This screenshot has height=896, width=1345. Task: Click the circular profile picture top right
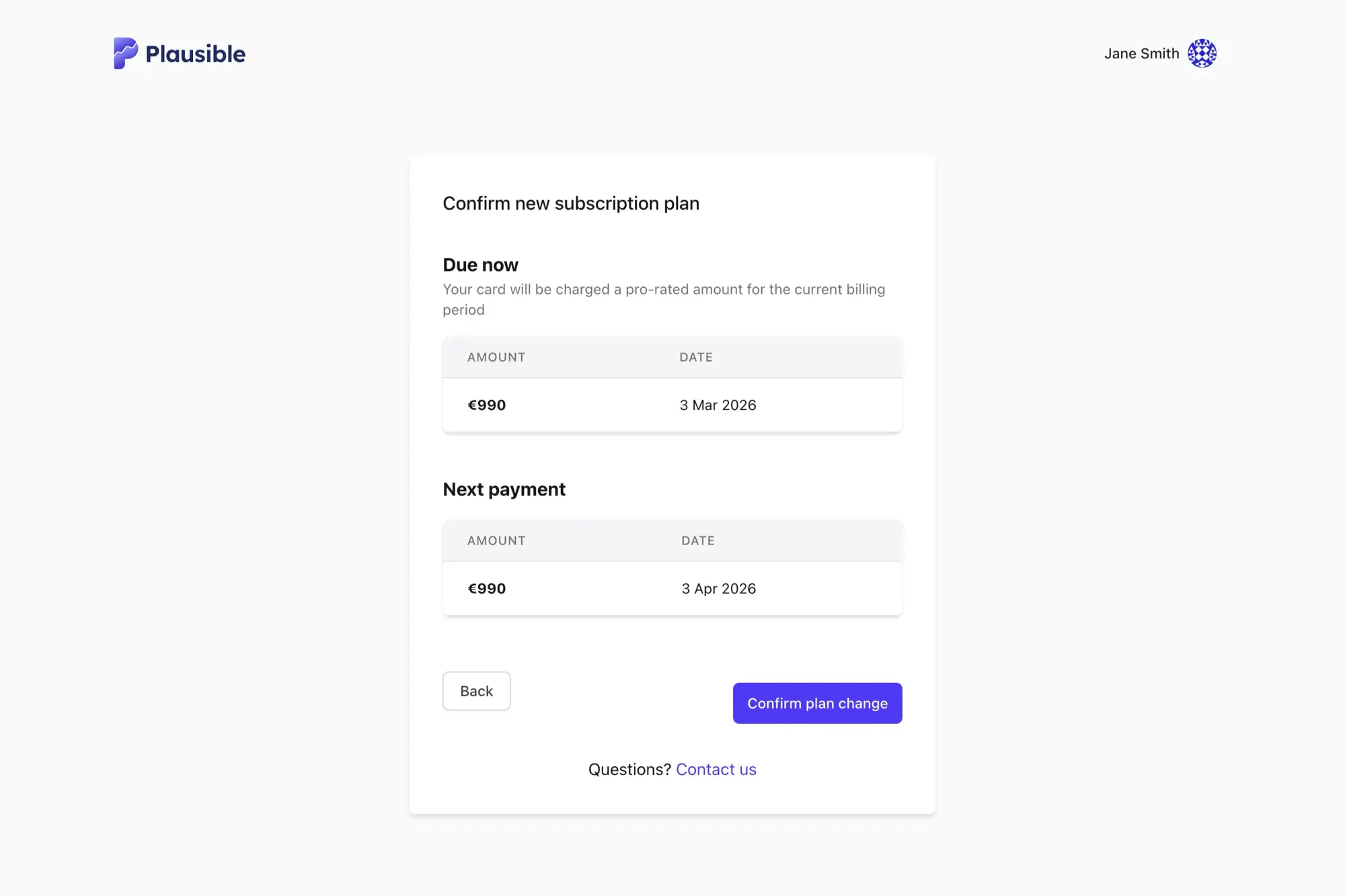1201,53
